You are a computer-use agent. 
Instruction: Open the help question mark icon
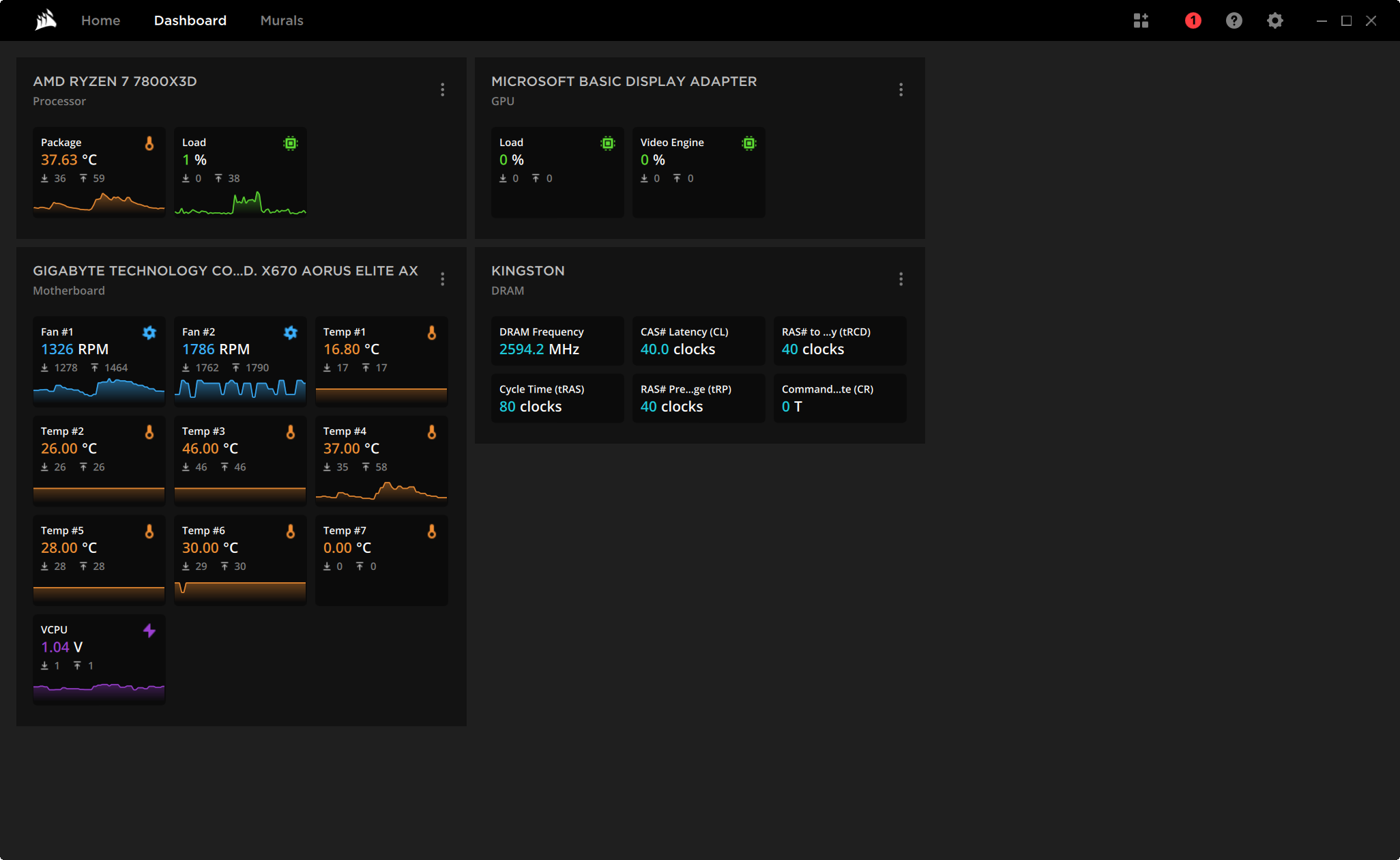pos(1234,20)
